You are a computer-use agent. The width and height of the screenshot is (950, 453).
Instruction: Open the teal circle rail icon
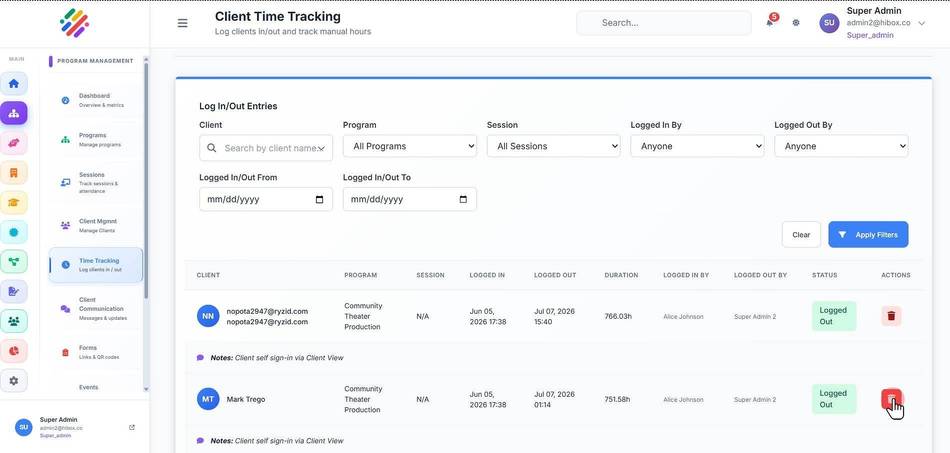click(x=14, y=232)
